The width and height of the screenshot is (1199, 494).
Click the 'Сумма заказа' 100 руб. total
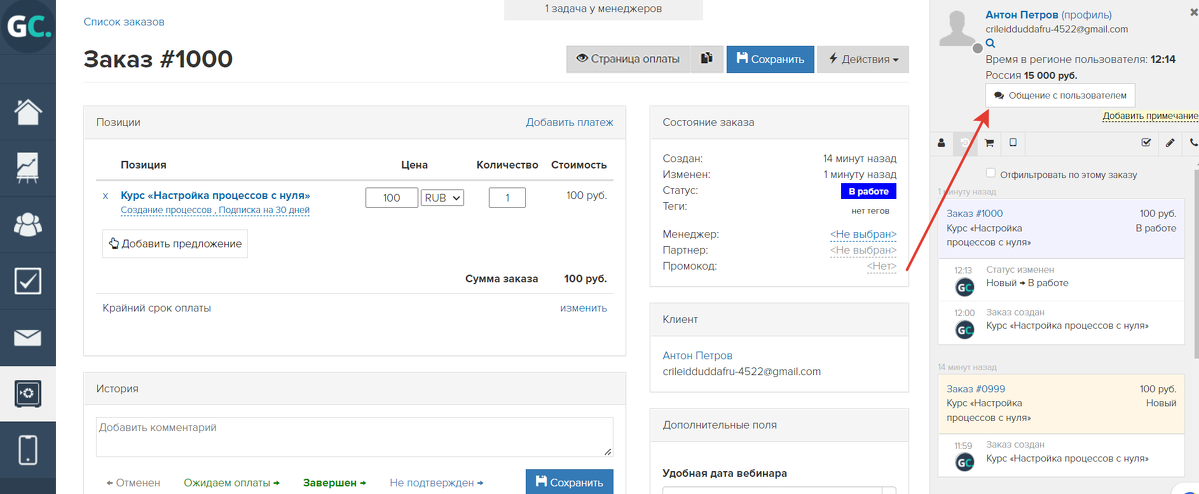(x=585, y=279)
